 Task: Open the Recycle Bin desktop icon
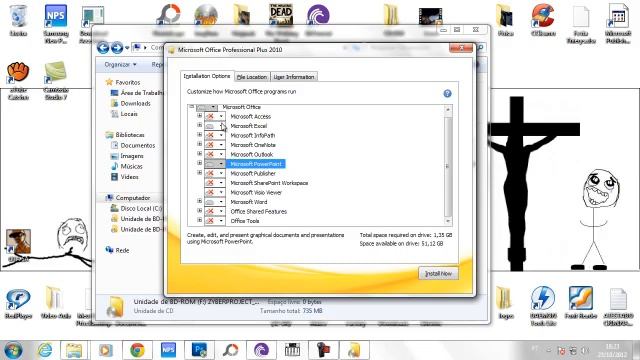coord(18,20)
